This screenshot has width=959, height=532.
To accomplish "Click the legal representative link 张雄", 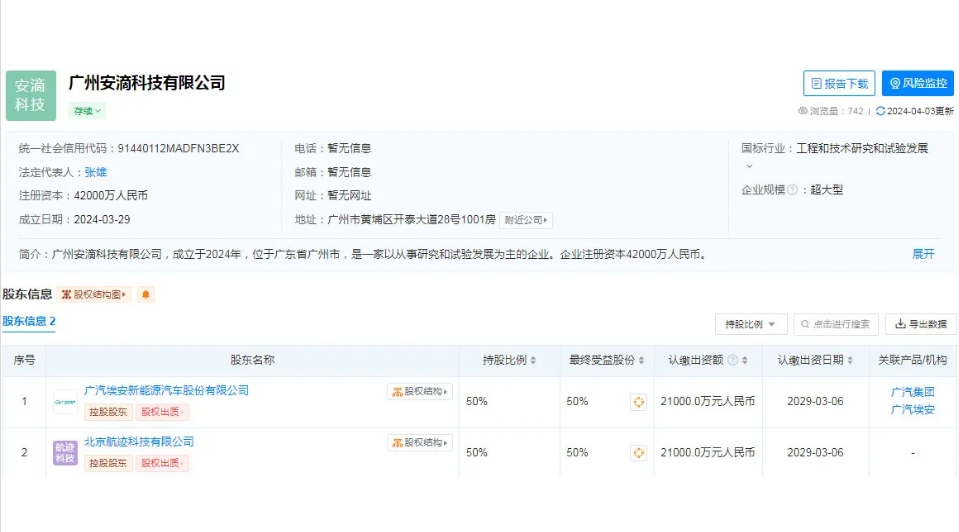I will 95,172.
